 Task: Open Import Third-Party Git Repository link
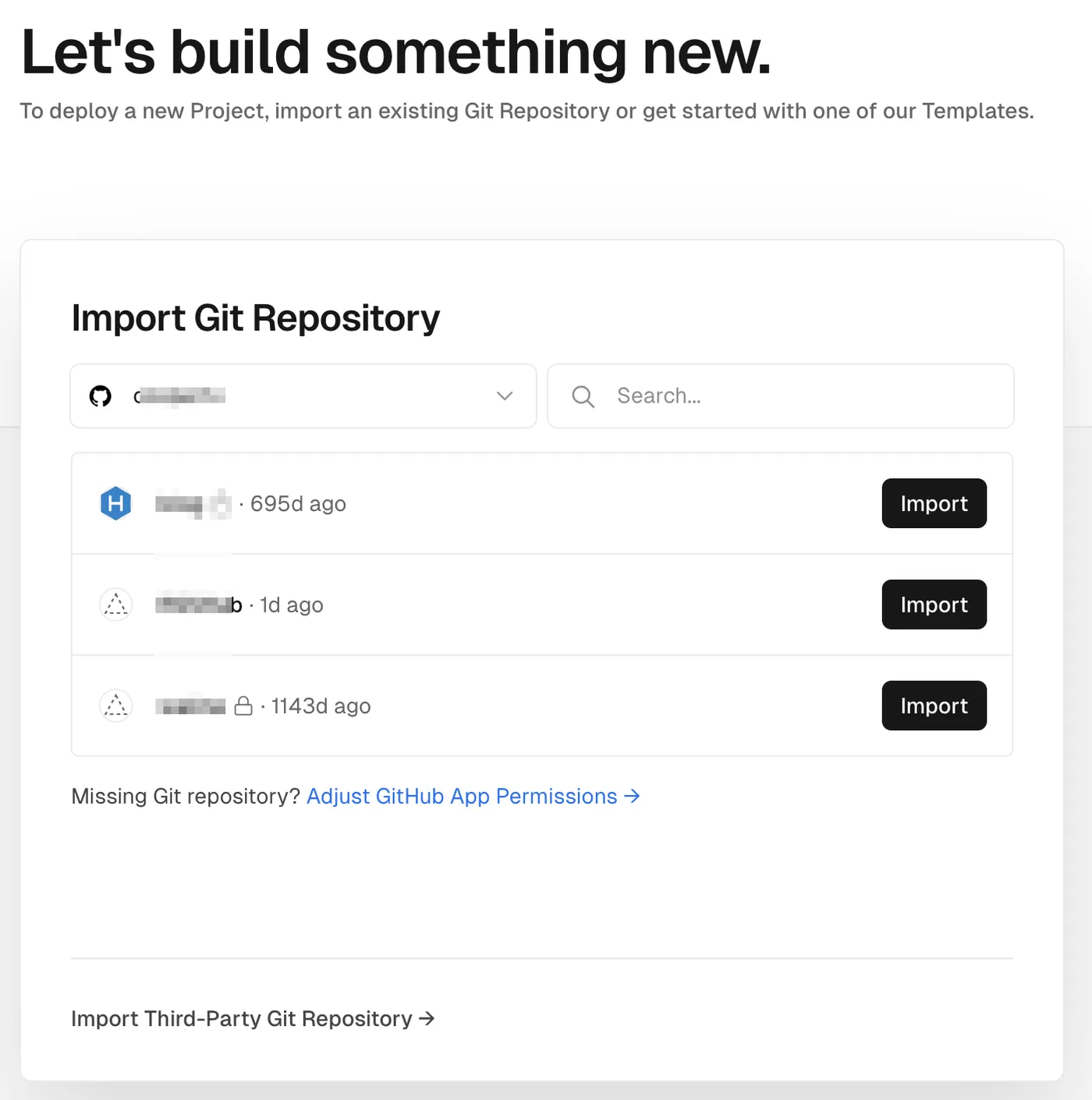point(242,1019)
